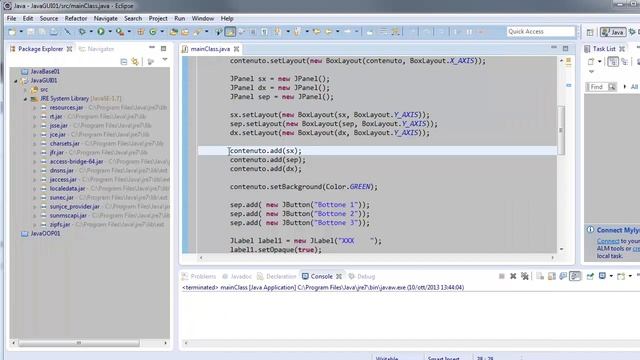Viewport: 640px width, 360px height.
Task: Select the JavaBase01 project
Action: click(45, 71)
